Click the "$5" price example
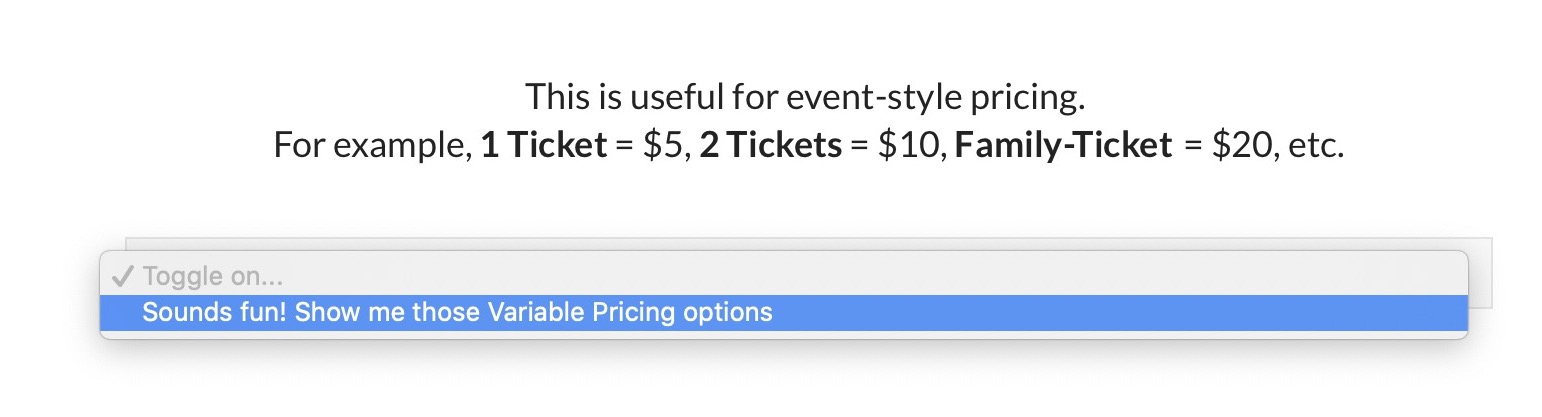Image resolution: width=1542 pixels, height=417 pixels. pyautogui.click(x=661, y=146)
